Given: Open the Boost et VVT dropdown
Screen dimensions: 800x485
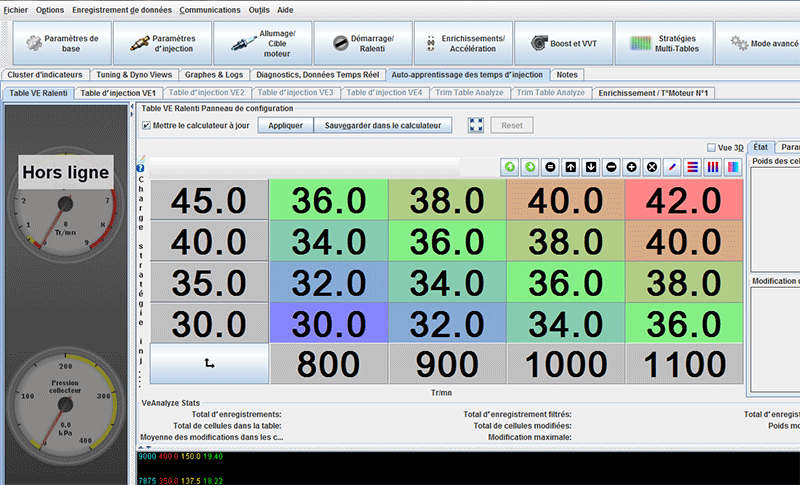Looking at the screenshot, I should point(563,43).
